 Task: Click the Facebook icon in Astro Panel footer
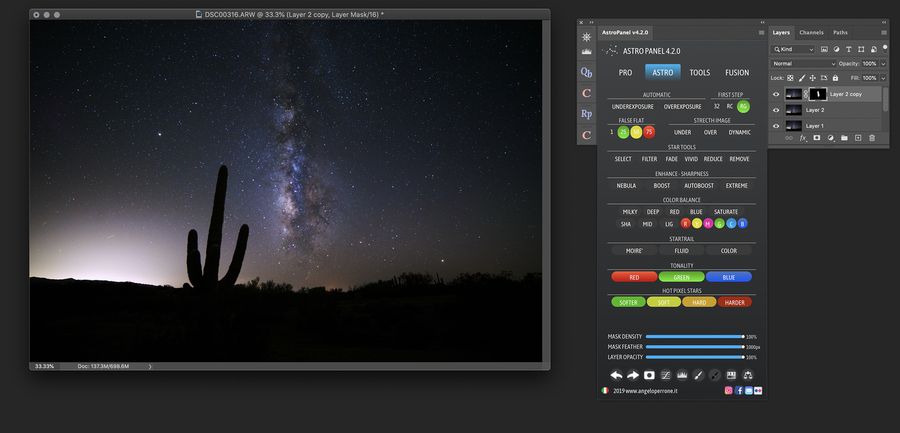(739, 390)
